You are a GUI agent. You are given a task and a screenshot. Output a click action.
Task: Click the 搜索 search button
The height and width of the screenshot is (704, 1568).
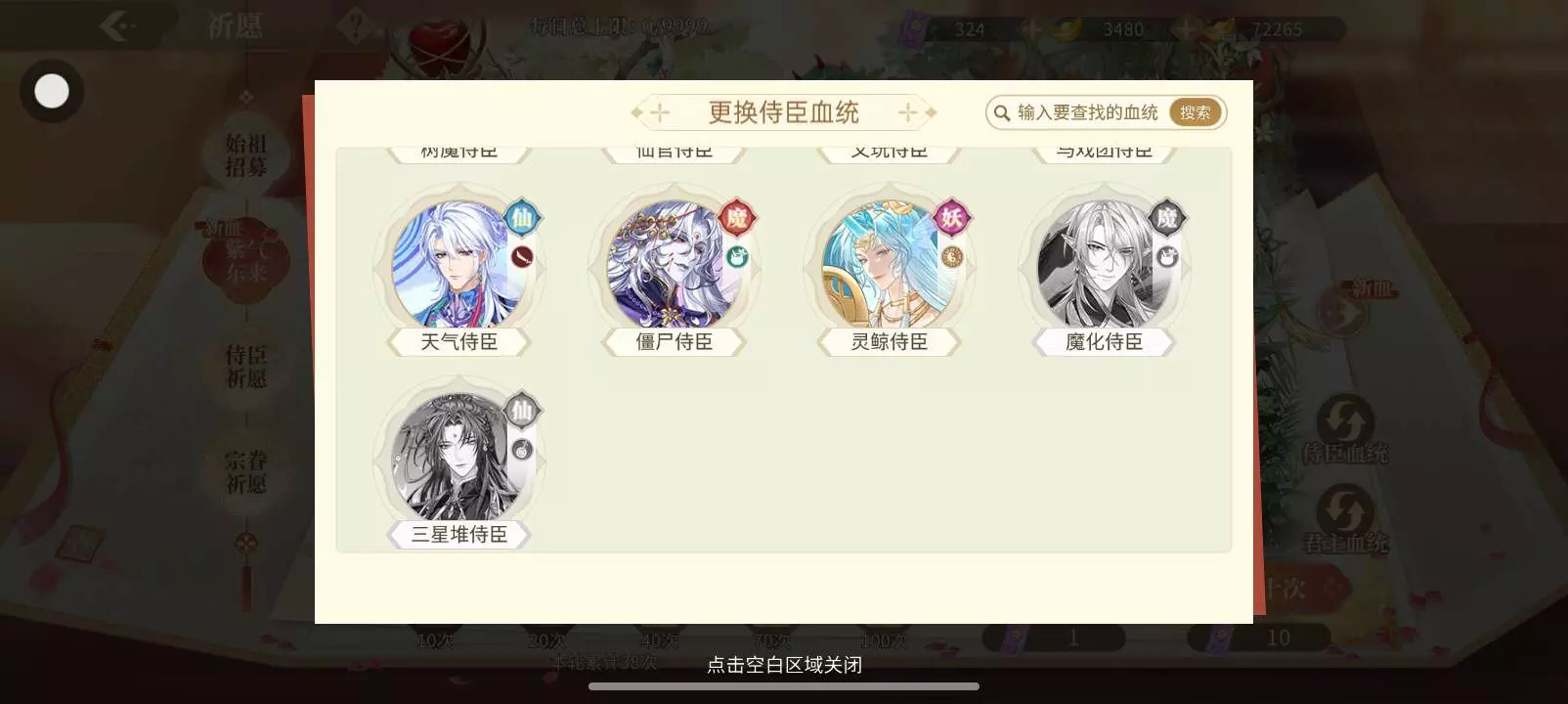[x=1195, y=112]
